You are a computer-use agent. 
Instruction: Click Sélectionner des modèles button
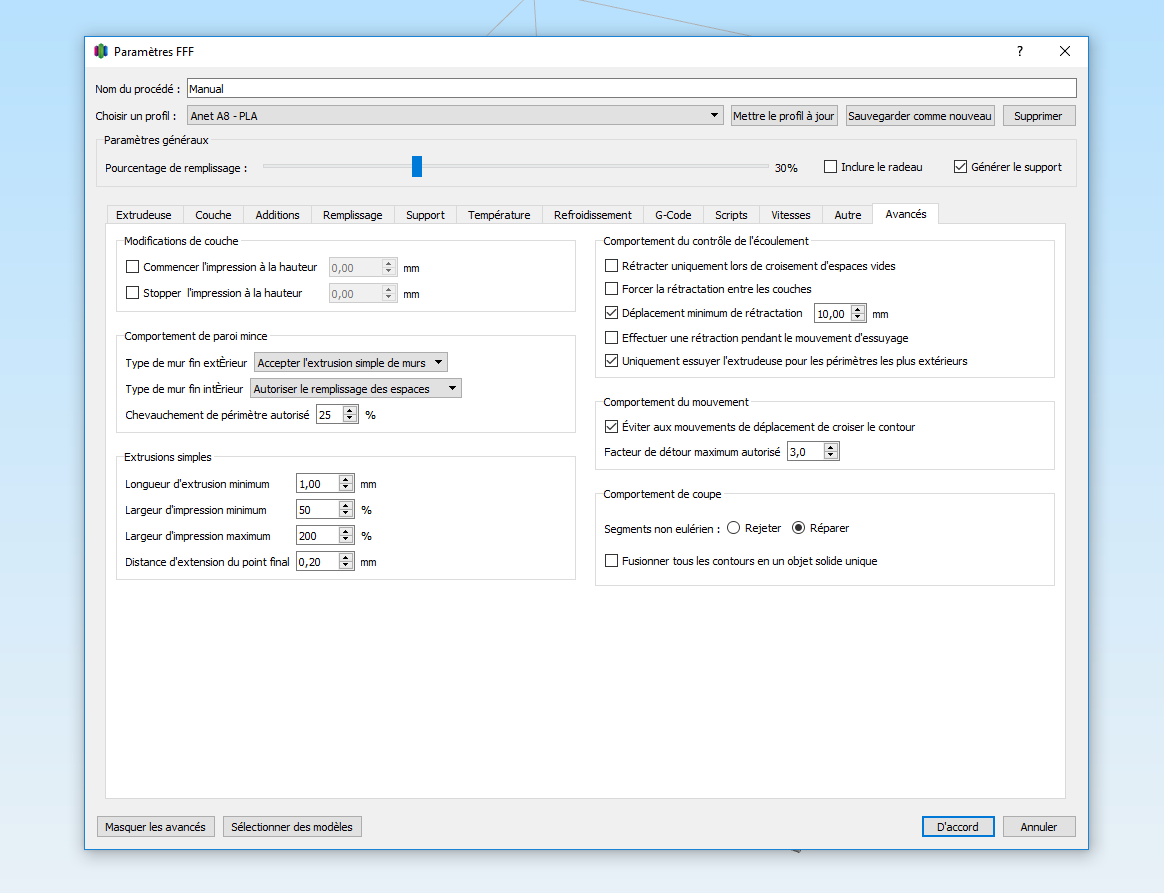point(292,826)
